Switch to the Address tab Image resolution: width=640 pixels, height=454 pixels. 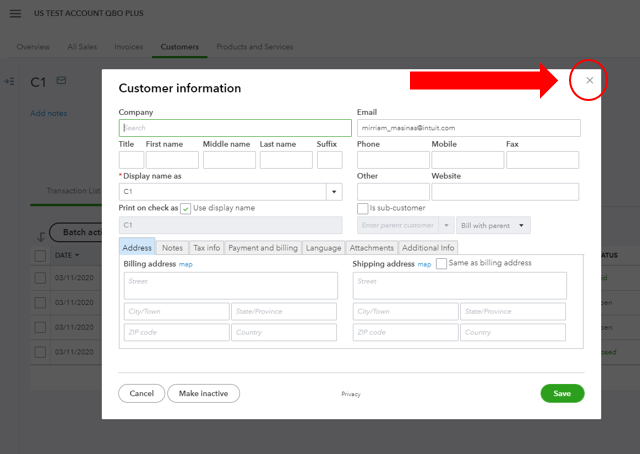(x=137, y=248)
